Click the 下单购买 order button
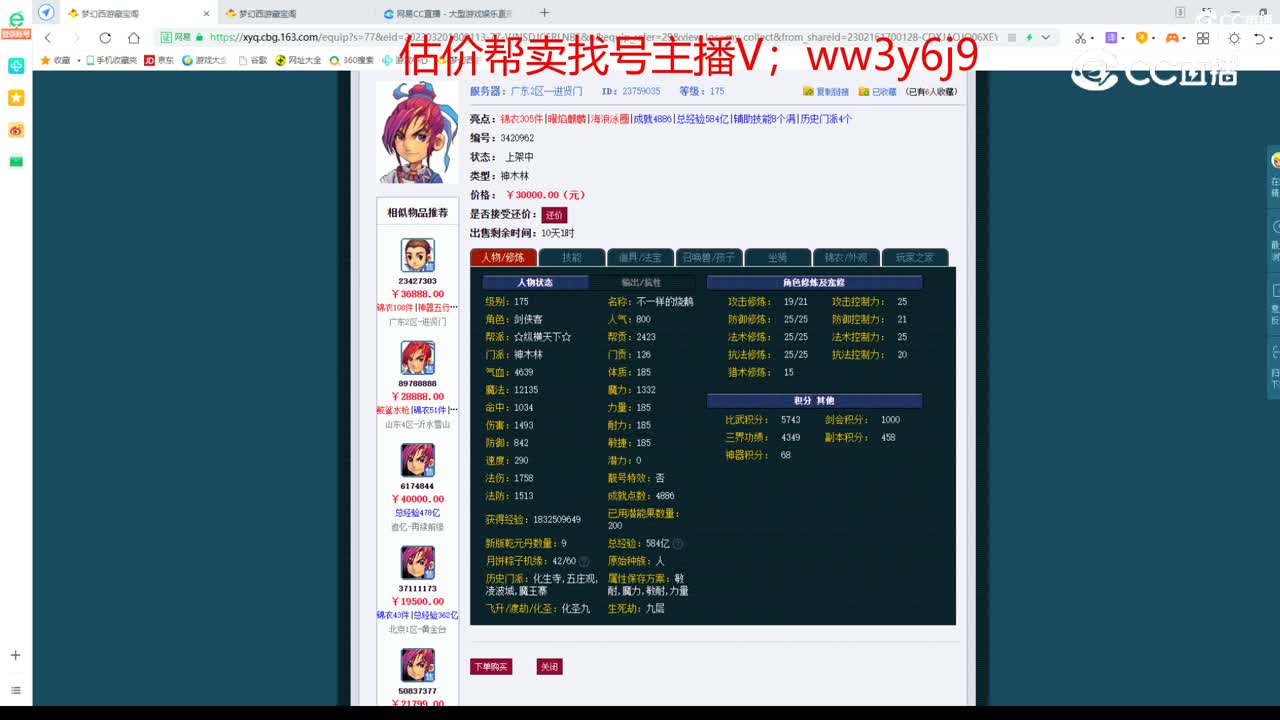The width and height of the screenshot is (1280, 720). 491,667
